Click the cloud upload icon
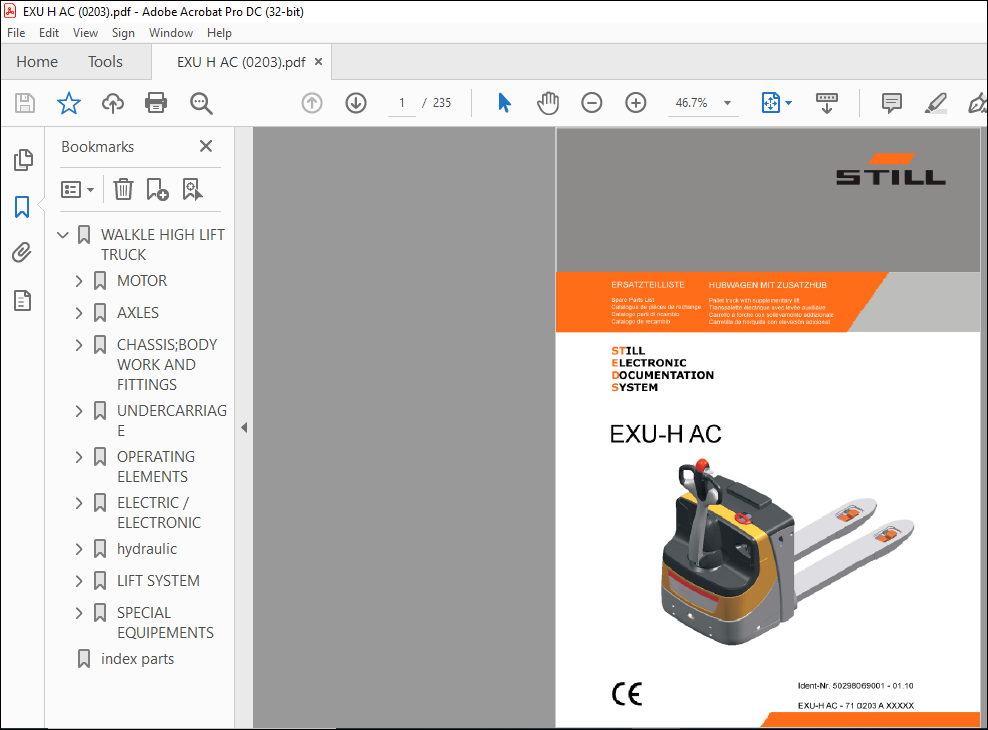Image resolution: width=988 pixels, height=730 pixels. 113,103
